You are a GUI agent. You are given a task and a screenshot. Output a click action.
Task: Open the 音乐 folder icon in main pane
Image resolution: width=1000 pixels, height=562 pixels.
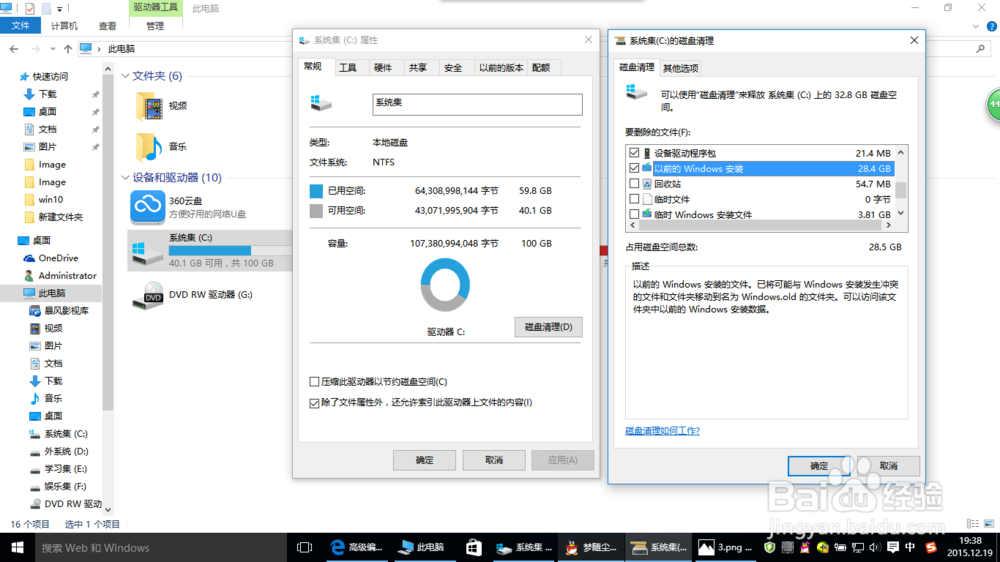tap(149, 147)
